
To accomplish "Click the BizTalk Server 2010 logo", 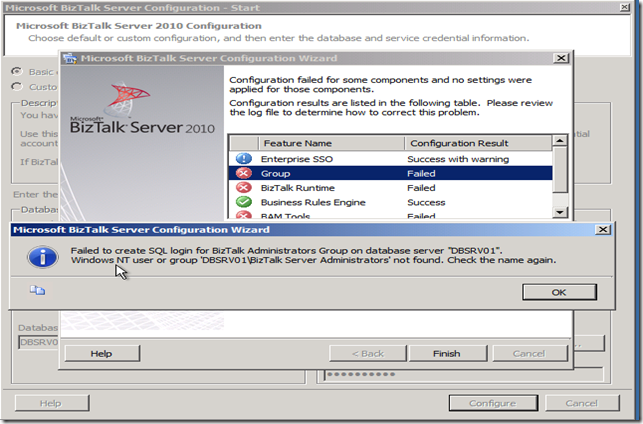I will pos(142,109).
